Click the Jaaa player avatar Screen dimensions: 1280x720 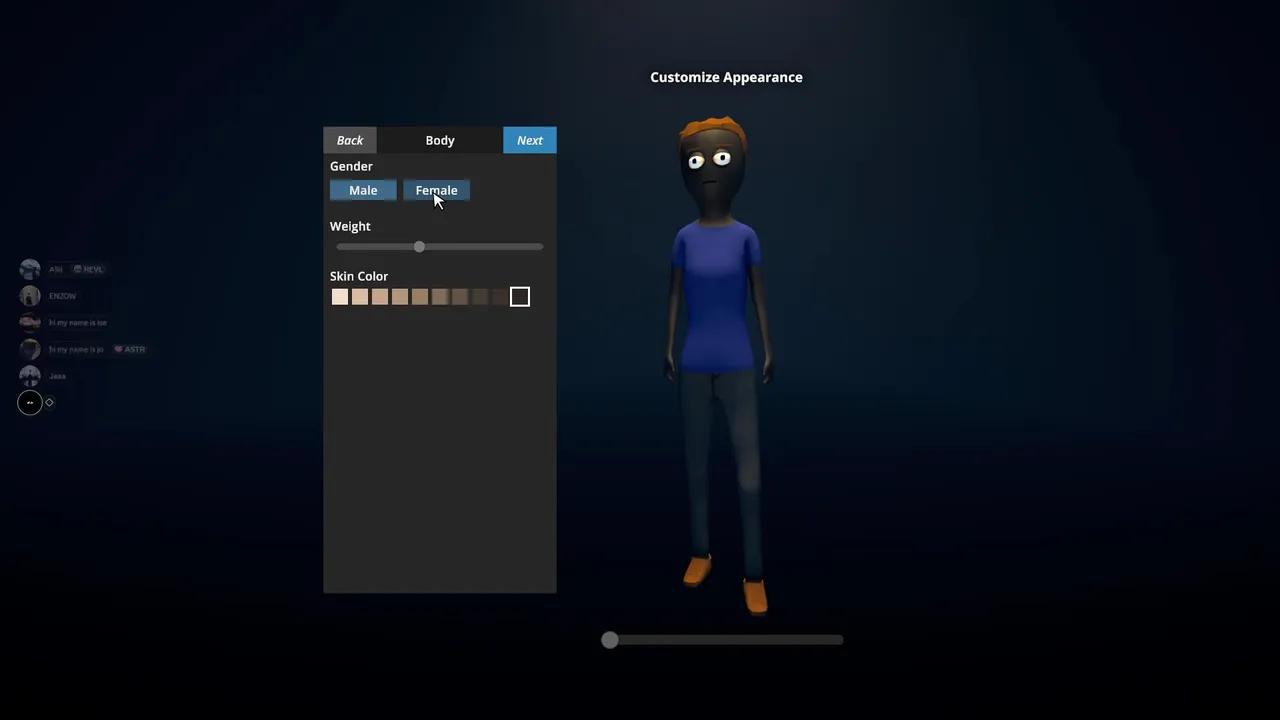pos(30,376)
